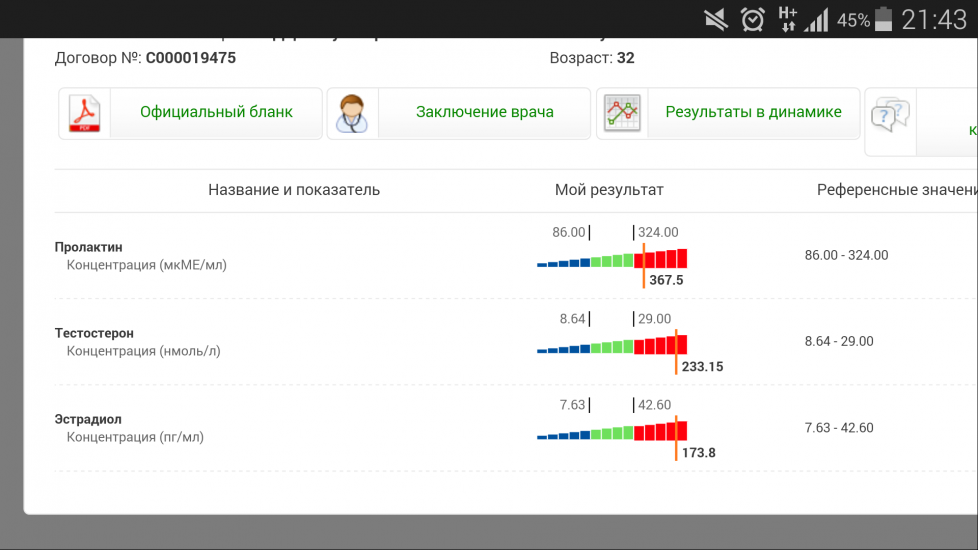The image size is (978, 550).
Task: Click the Название и показатель column header
Action: (x=294, y=190)
